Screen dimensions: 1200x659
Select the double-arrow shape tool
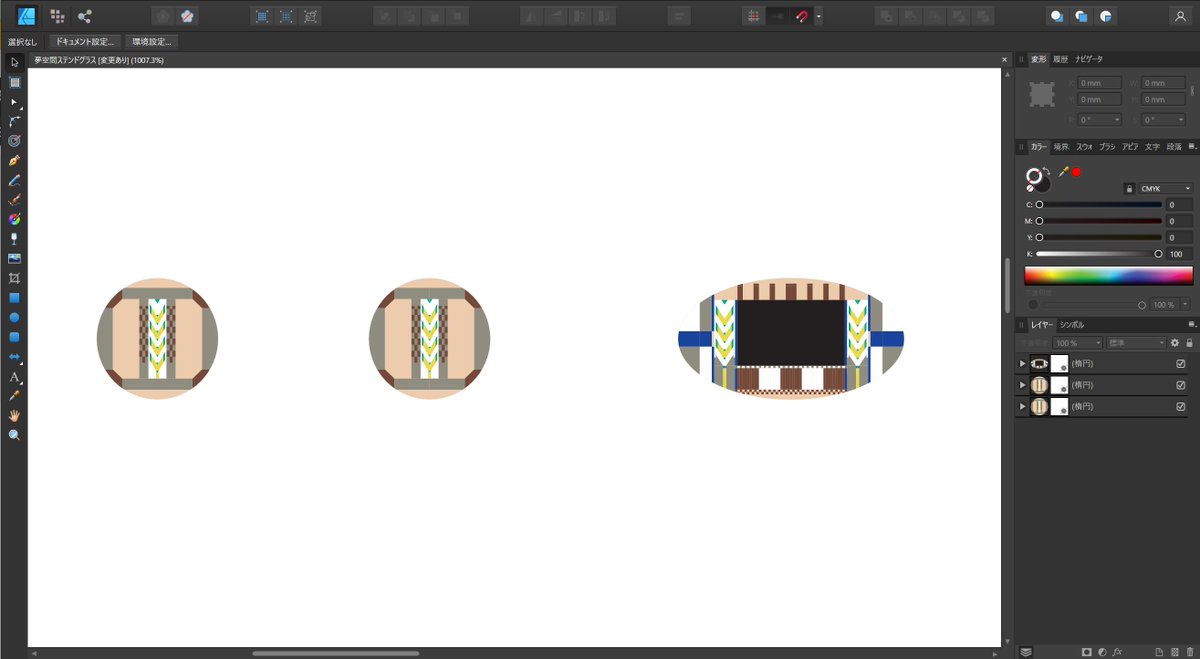point(14,357)
